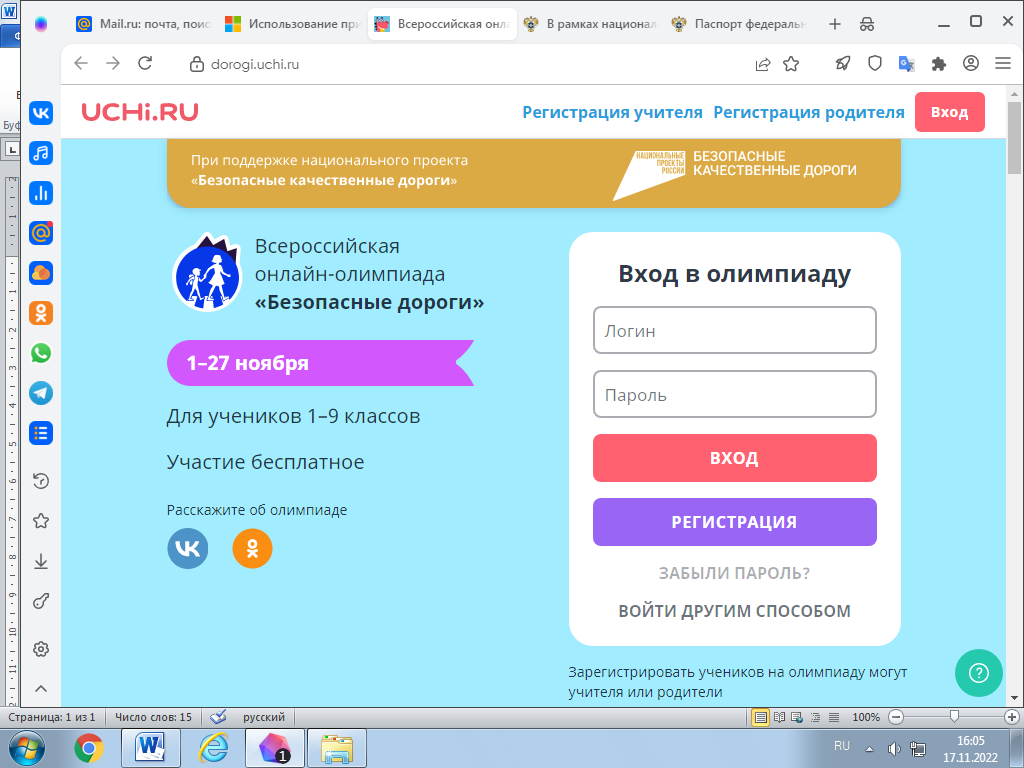Focus the 'Пароль' input field
This screenshot has height=768, width=1024.
(x=735, y=394)
